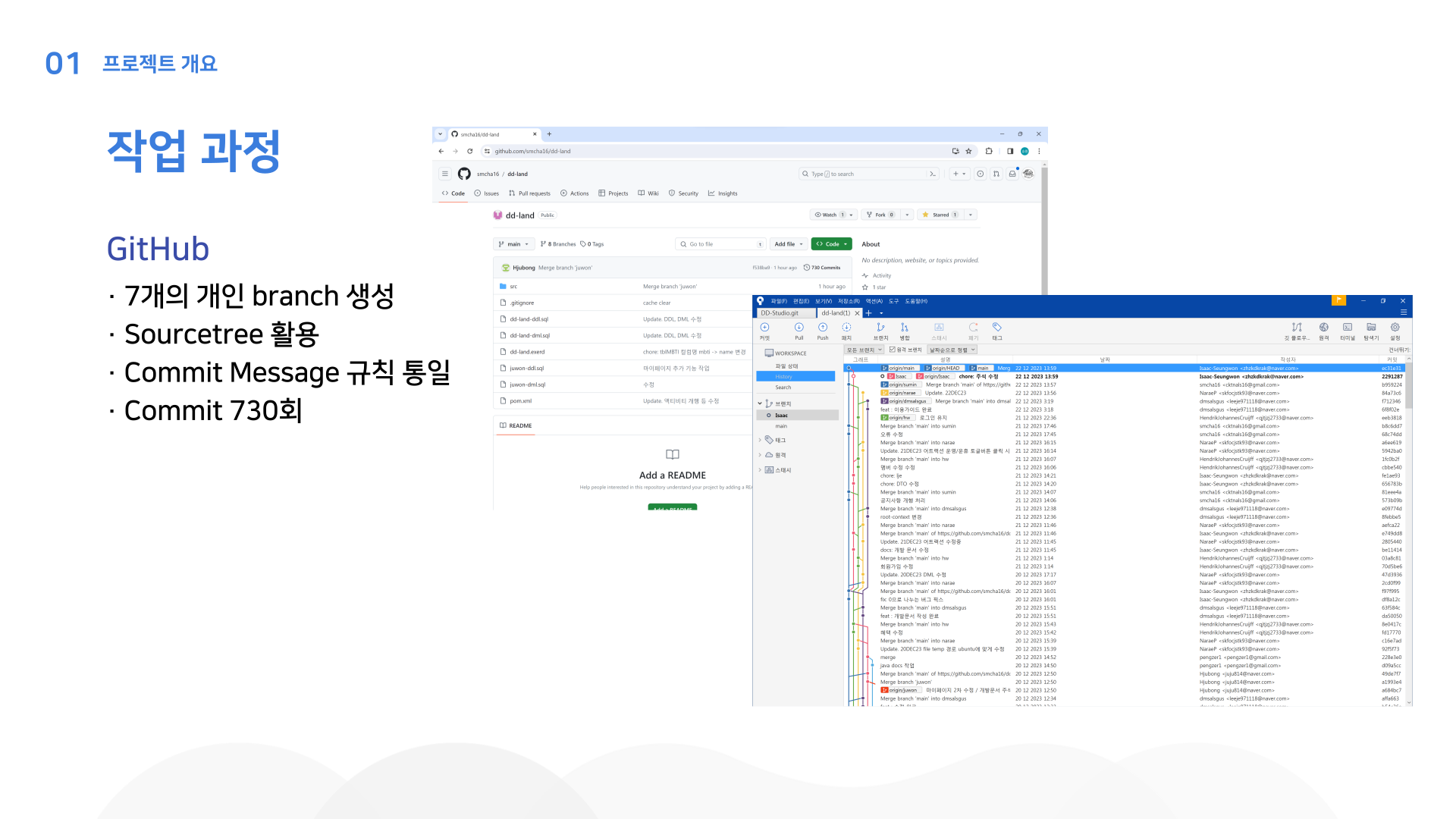Screen dimensions: 1456x819
Task: Open the GitHub notifications inbox
Action: click(1012, 174)
